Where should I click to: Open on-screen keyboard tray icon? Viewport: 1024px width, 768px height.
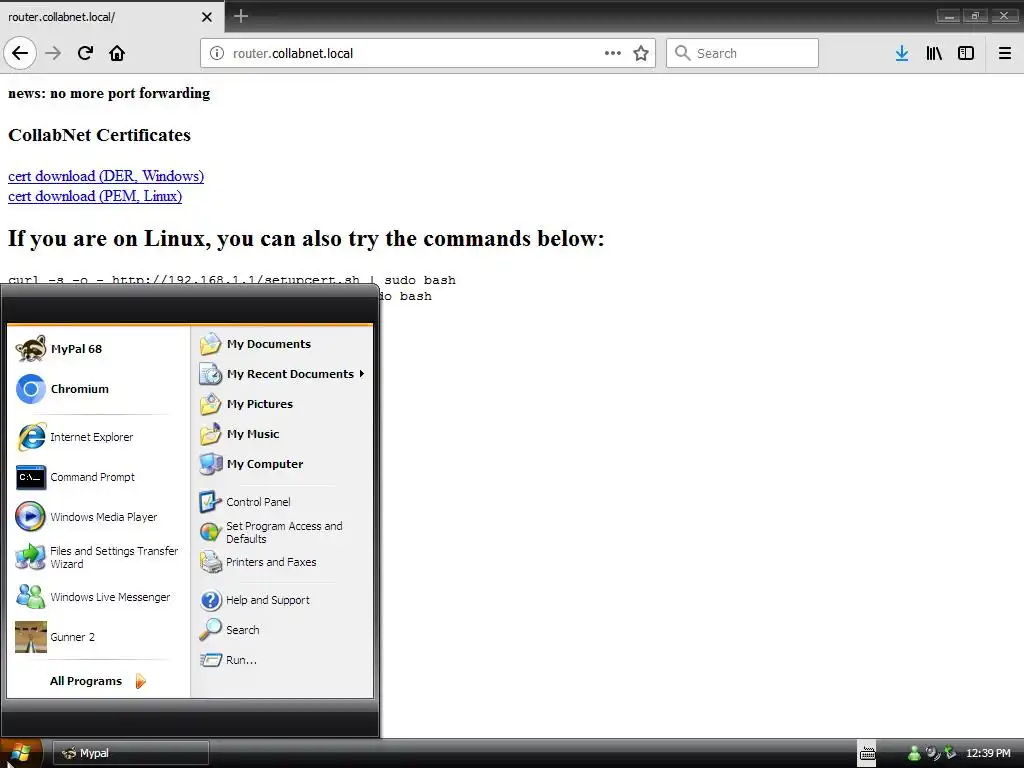click(867, 753)
